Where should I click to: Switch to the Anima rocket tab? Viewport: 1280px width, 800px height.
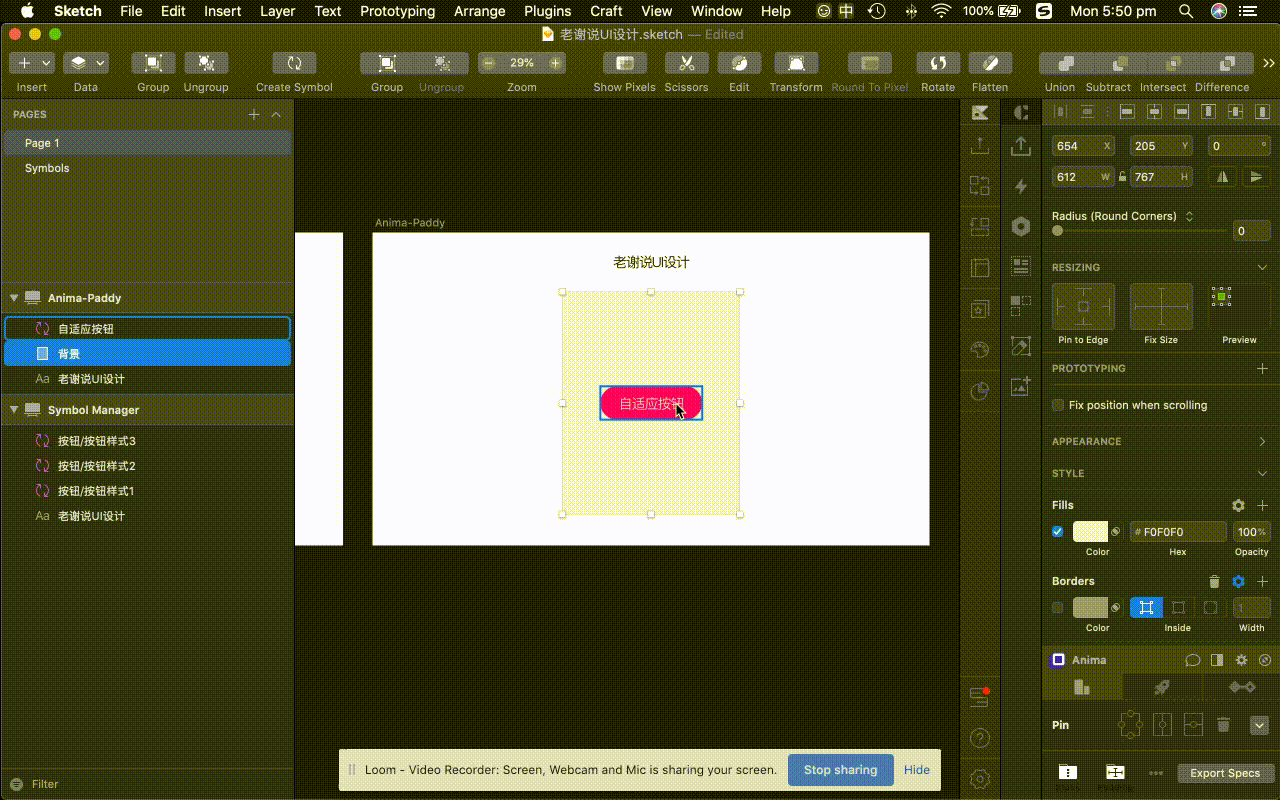click(x=1162, y=687)
